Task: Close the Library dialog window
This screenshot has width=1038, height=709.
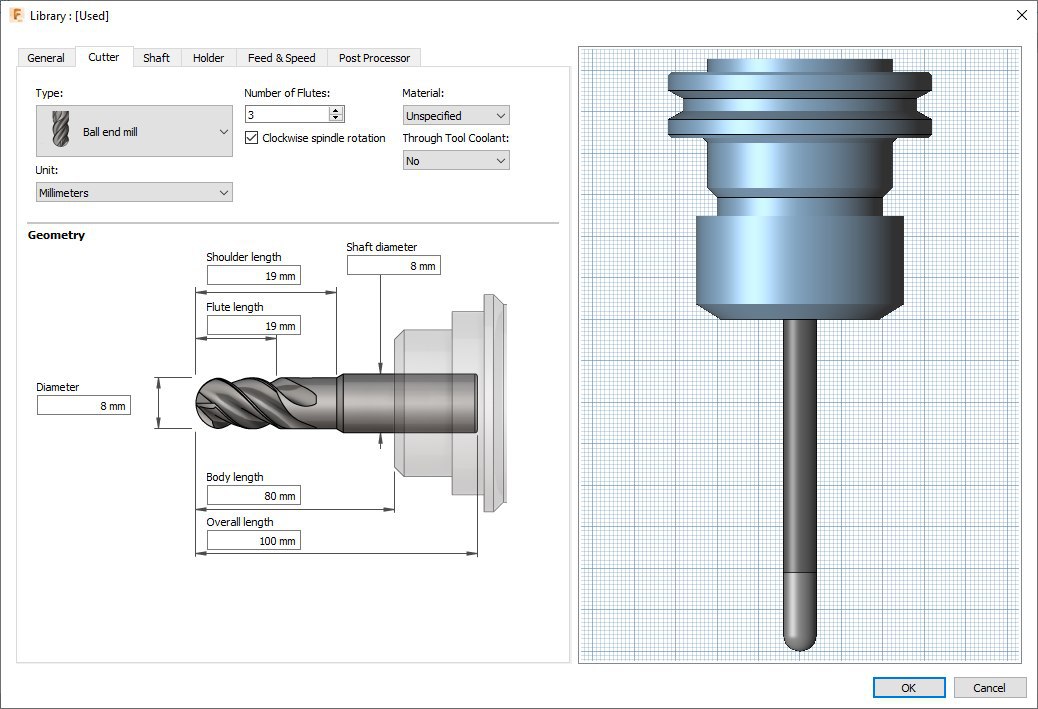Action: pos(1021,15)
